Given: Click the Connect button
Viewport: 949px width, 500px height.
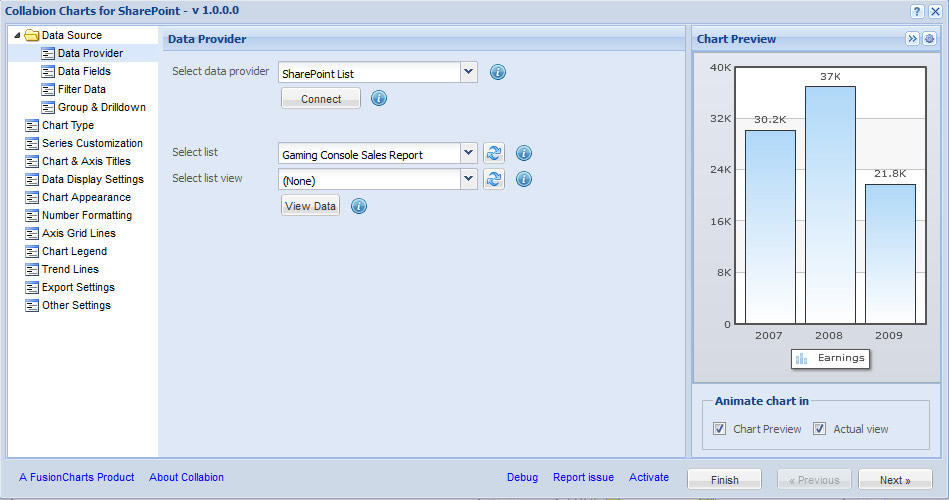Looking at the screenshot, I should tap(321, 99).
